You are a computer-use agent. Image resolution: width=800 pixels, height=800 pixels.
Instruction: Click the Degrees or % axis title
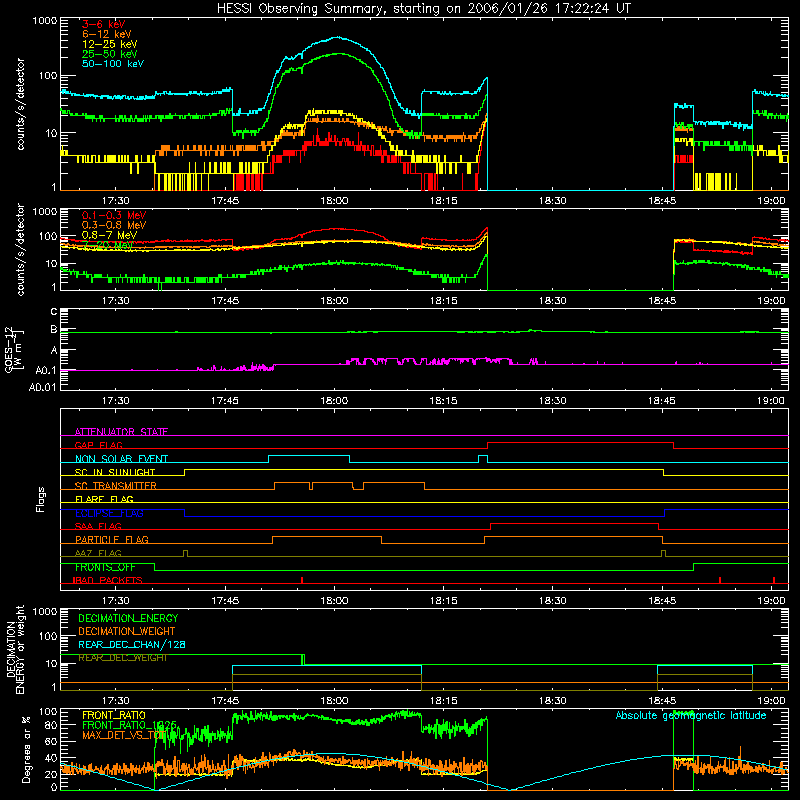pyautogui.click(x=26, y=749)
